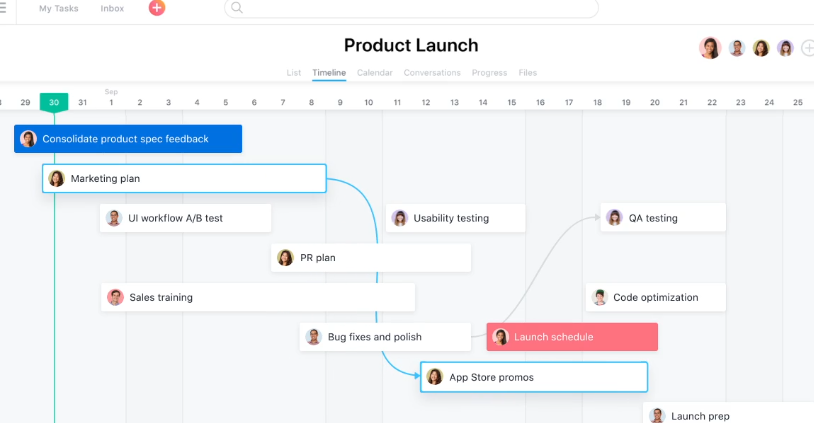Open the Inbox link
This screenshot has height=423, width=814.
point(112,8)
